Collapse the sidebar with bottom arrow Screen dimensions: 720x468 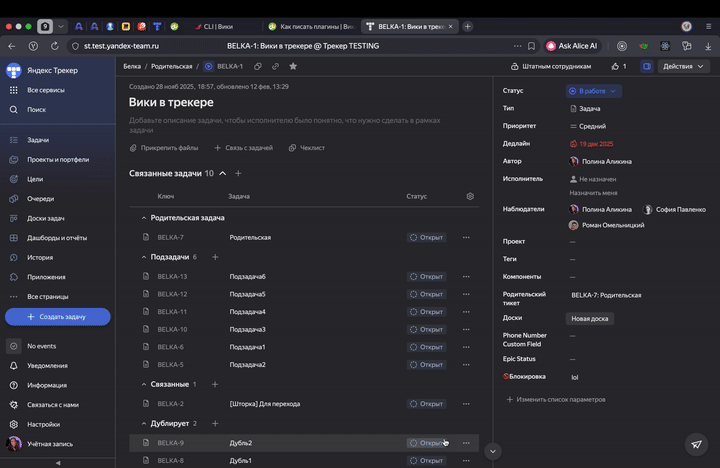click(x=58, y=463)
